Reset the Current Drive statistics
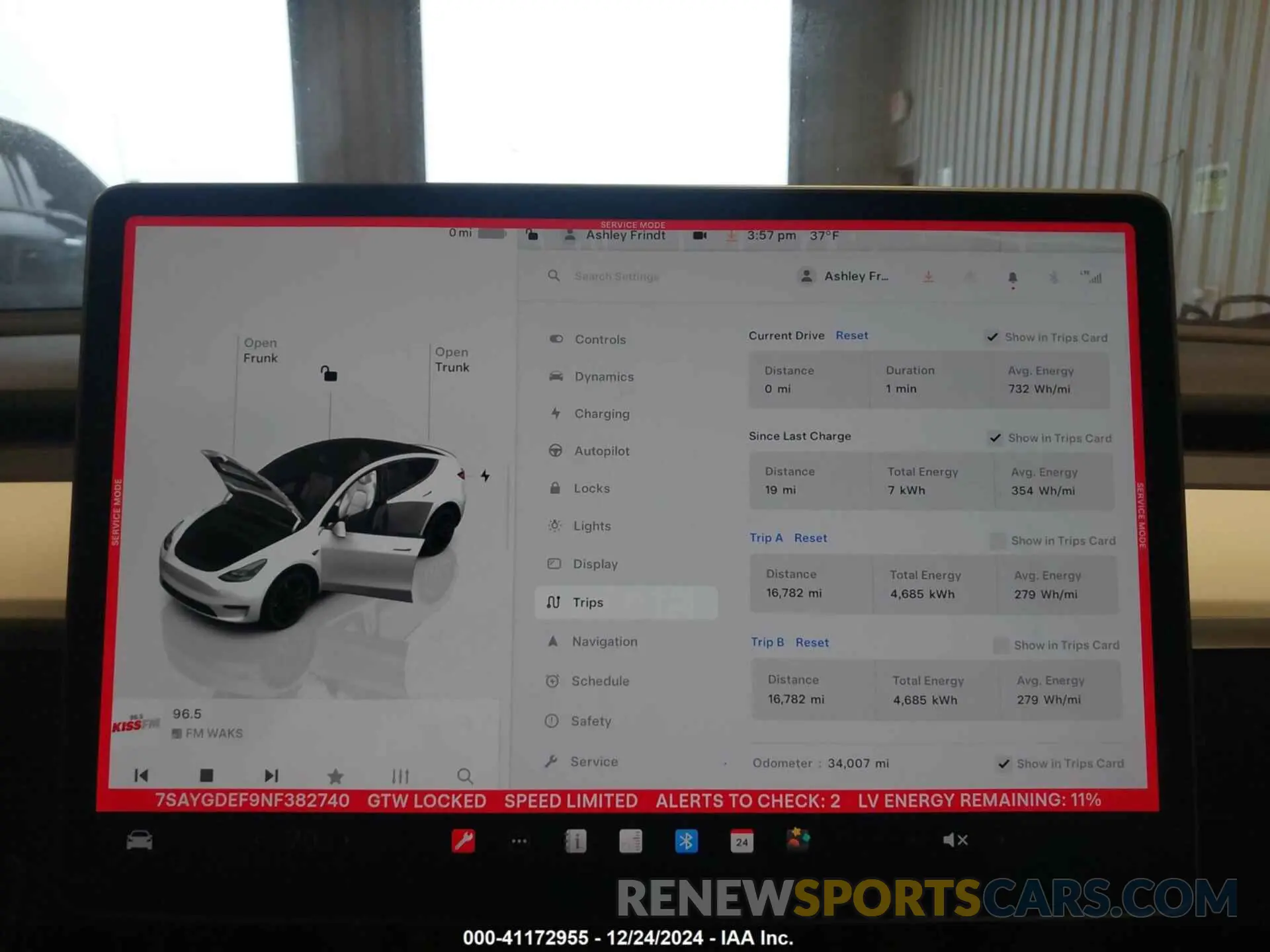The image size is (1270, 952). click(852, 335)
